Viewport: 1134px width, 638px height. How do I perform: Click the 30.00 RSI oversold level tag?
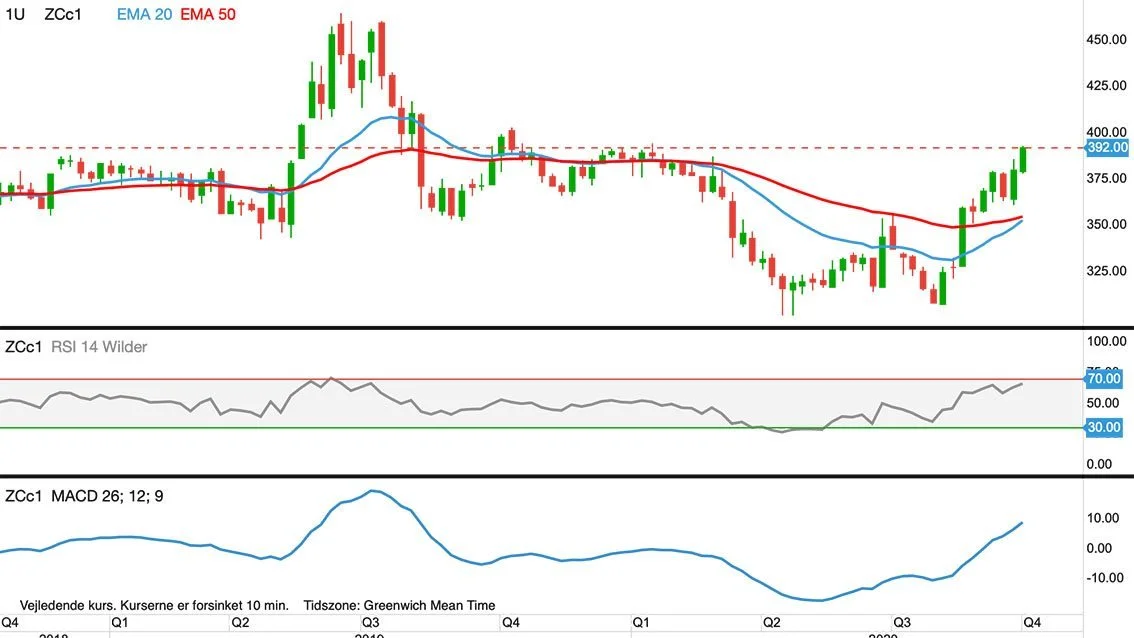[x=1104, y=428]
